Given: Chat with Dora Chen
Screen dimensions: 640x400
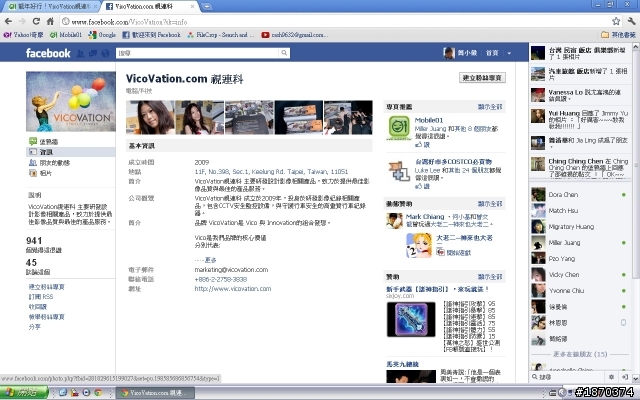Looking at the screenshot, I should coord(580,195).
